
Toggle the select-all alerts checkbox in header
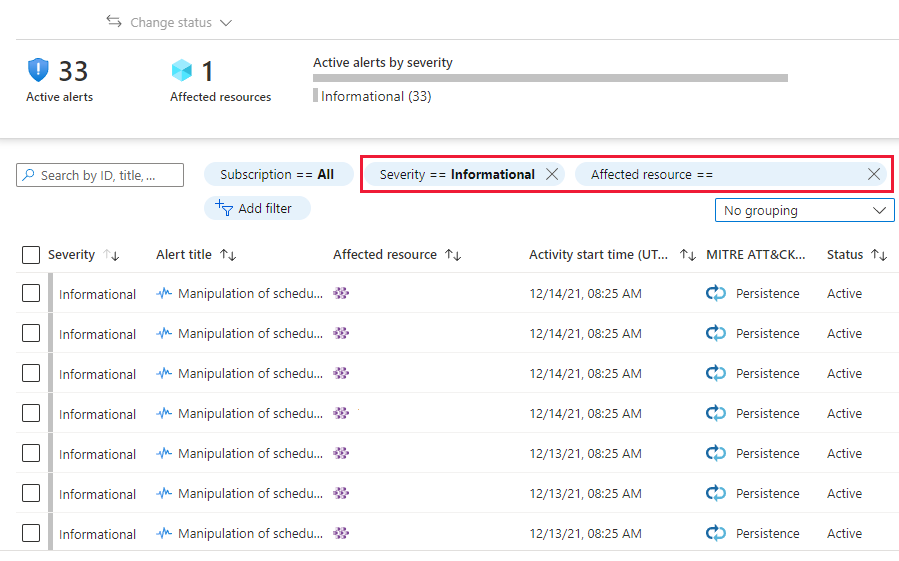tap(31, 255)
